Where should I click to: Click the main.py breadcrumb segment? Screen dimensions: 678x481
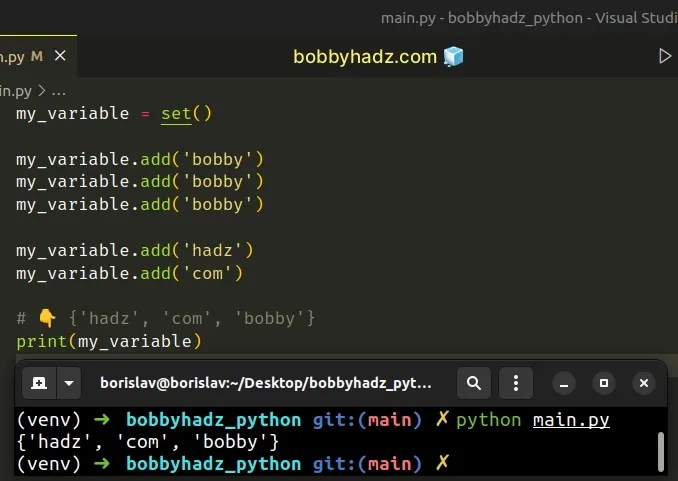[16, 91]
